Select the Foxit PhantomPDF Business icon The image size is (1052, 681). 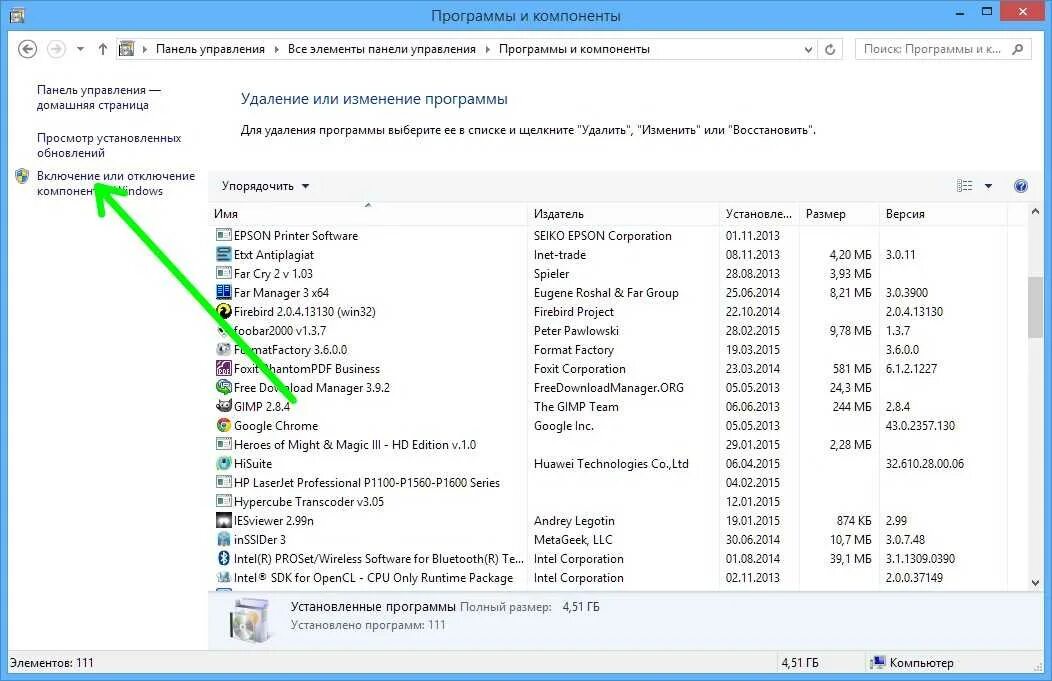223,368
